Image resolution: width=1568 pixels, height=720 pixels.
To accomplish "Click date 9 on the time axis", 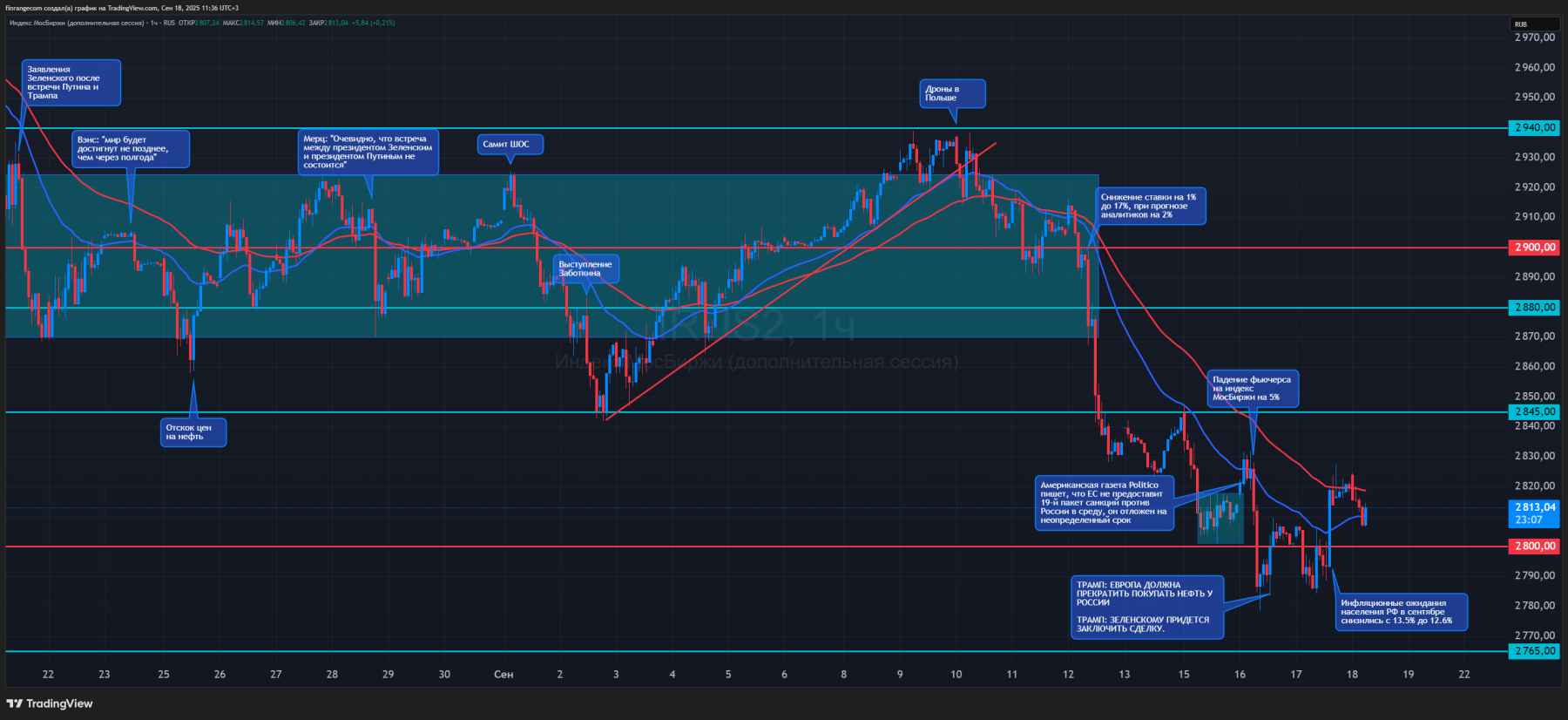I will tap(900, 675).
